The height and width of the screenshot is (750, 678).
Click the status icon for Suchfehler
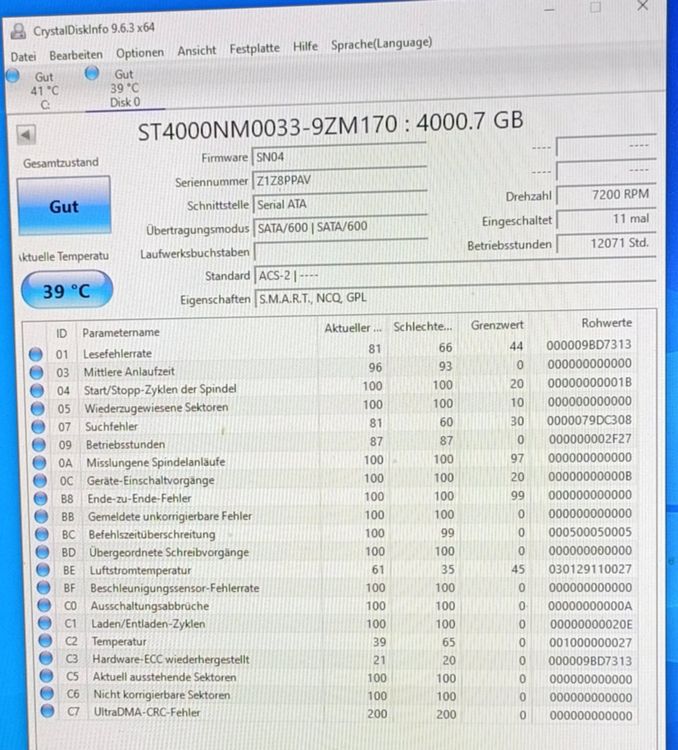(38, 427)
